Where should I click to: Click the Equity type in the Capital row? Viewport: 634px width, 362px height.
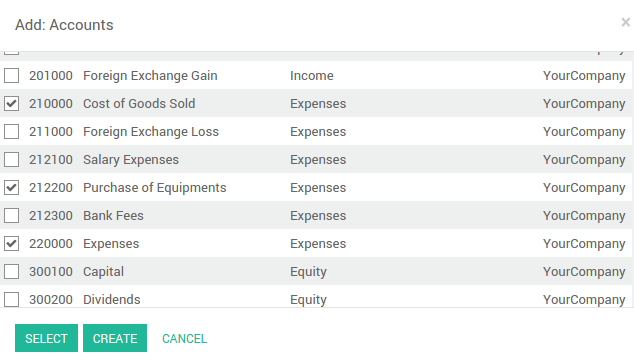pos(308,272)
